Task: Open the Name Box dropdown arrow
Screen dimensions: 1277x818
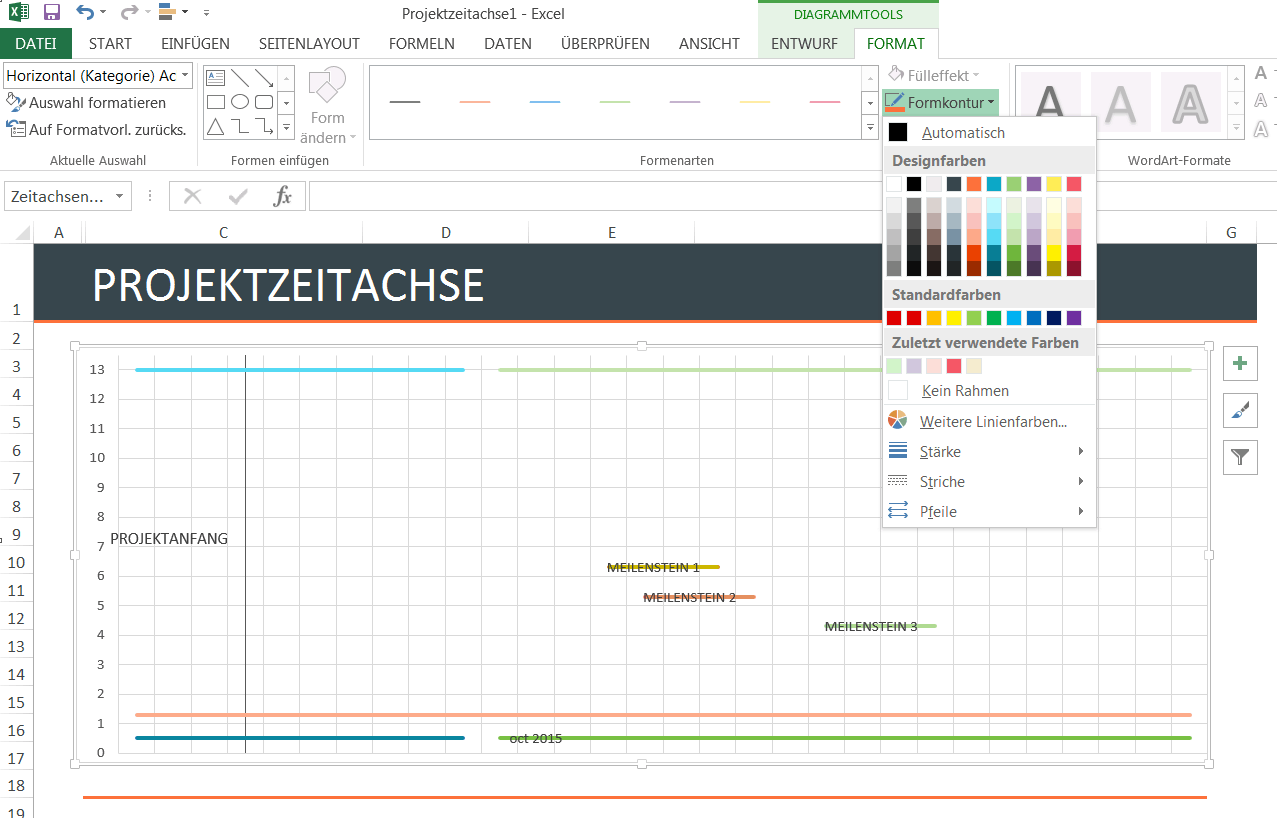Action: [120, 197]
